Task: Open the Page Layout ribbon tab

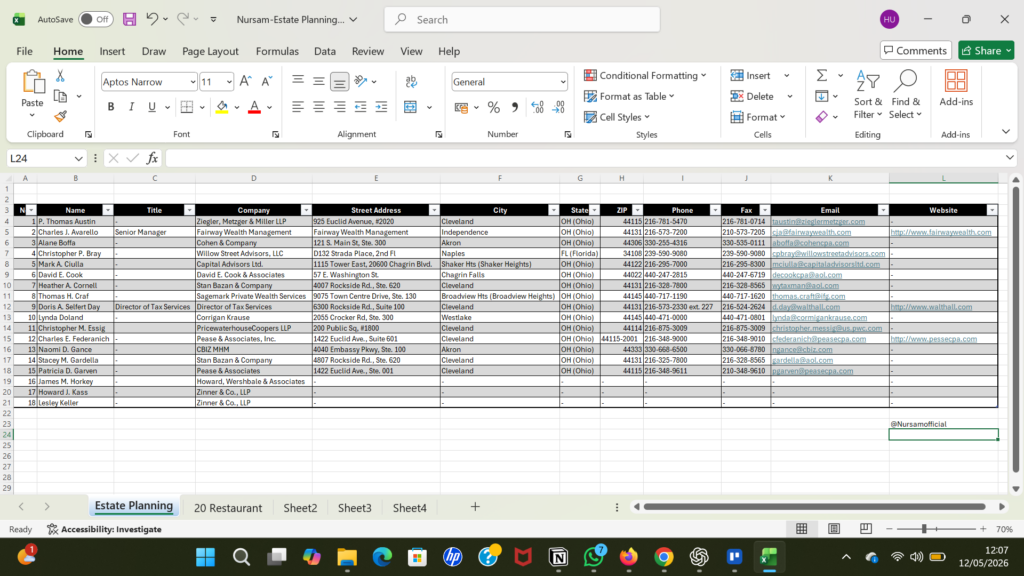Action: [x=210, y=51]
